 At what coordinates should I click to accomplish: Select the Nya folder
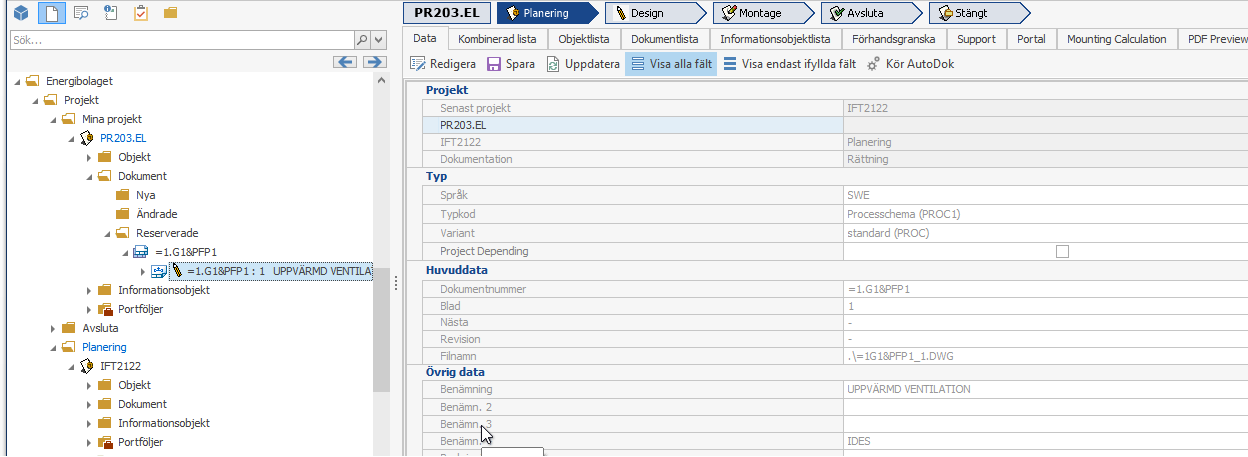click(x=145, y=195)
